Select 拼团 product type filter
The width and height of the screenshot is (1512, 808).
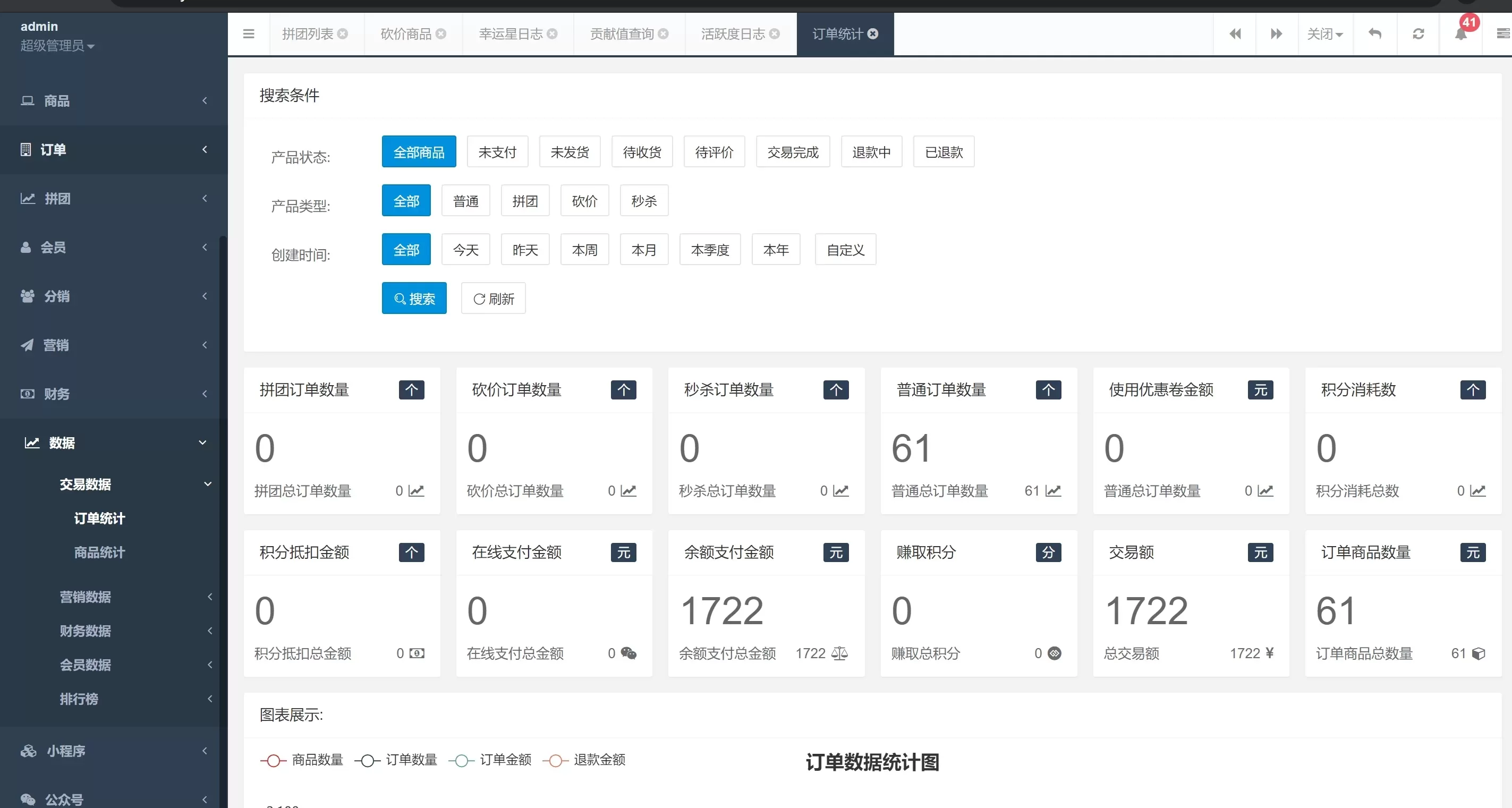[x=525, y=201]
